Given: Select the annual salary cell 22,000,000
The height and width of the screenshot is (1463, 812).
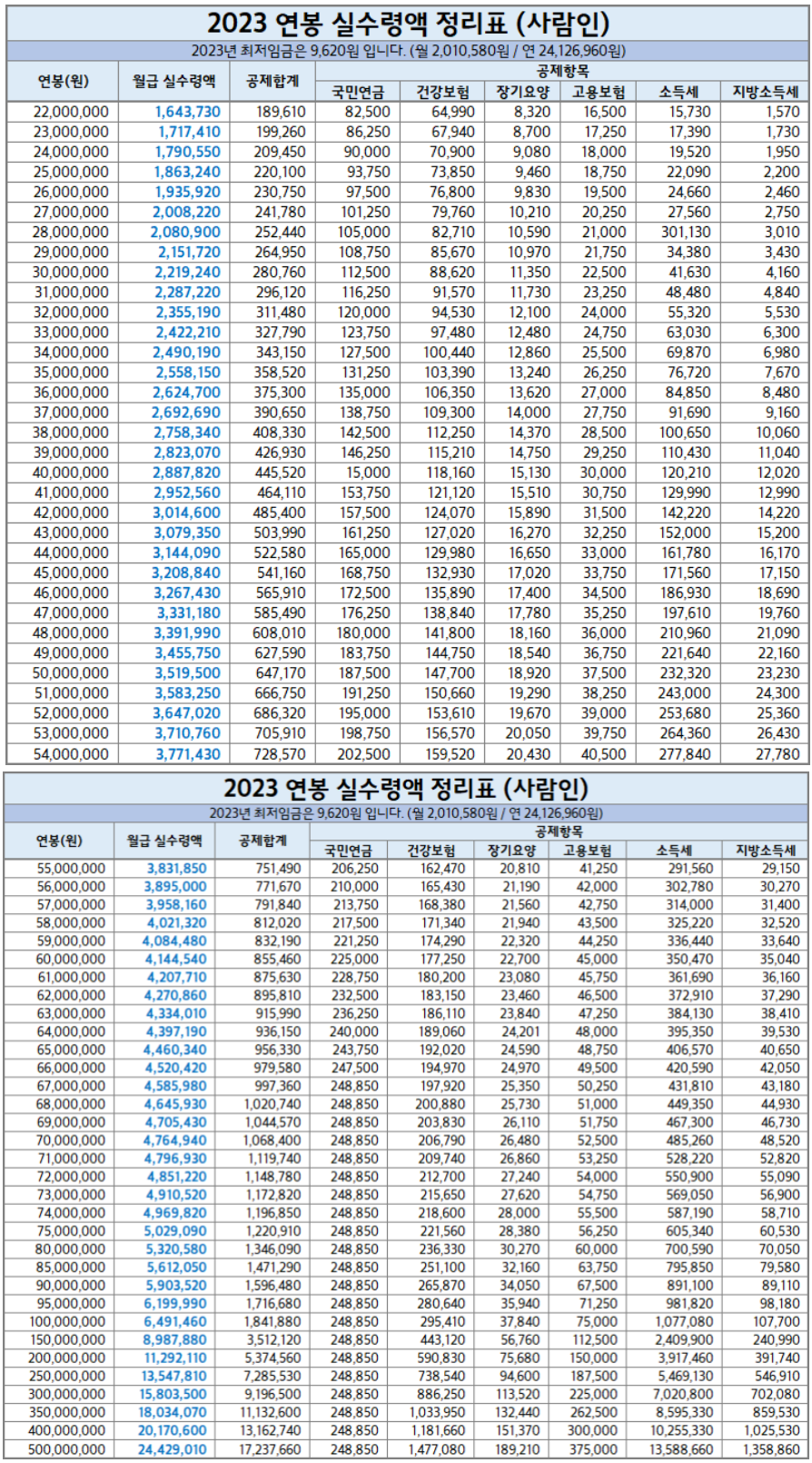Looking at the screenshot, I should 71,112.
